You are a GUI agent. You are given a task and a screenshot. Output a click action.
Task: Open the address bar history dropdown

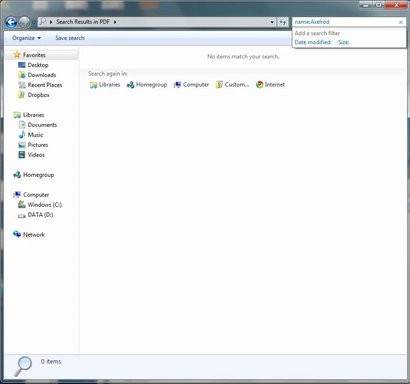pyautogui.click(x=272, y=22)
